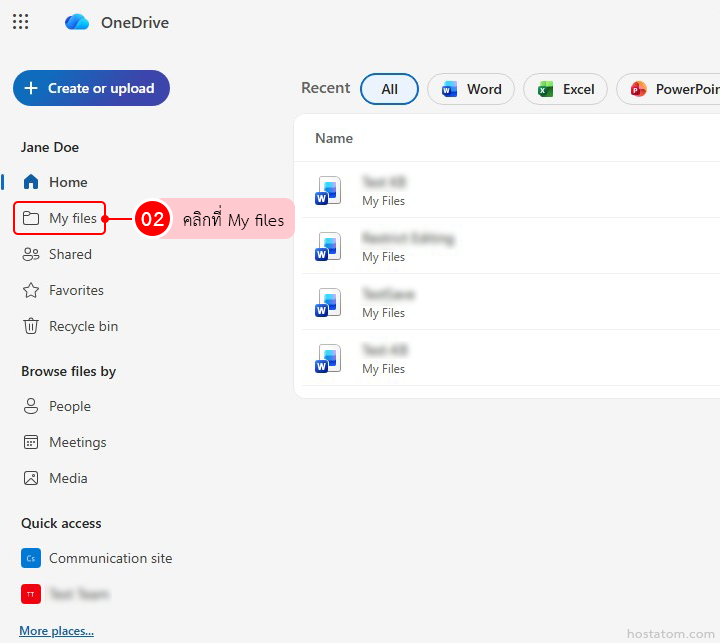Click the Browse files by heading
Viewport: 720px width, 643px height.
(x=68, y=371)
